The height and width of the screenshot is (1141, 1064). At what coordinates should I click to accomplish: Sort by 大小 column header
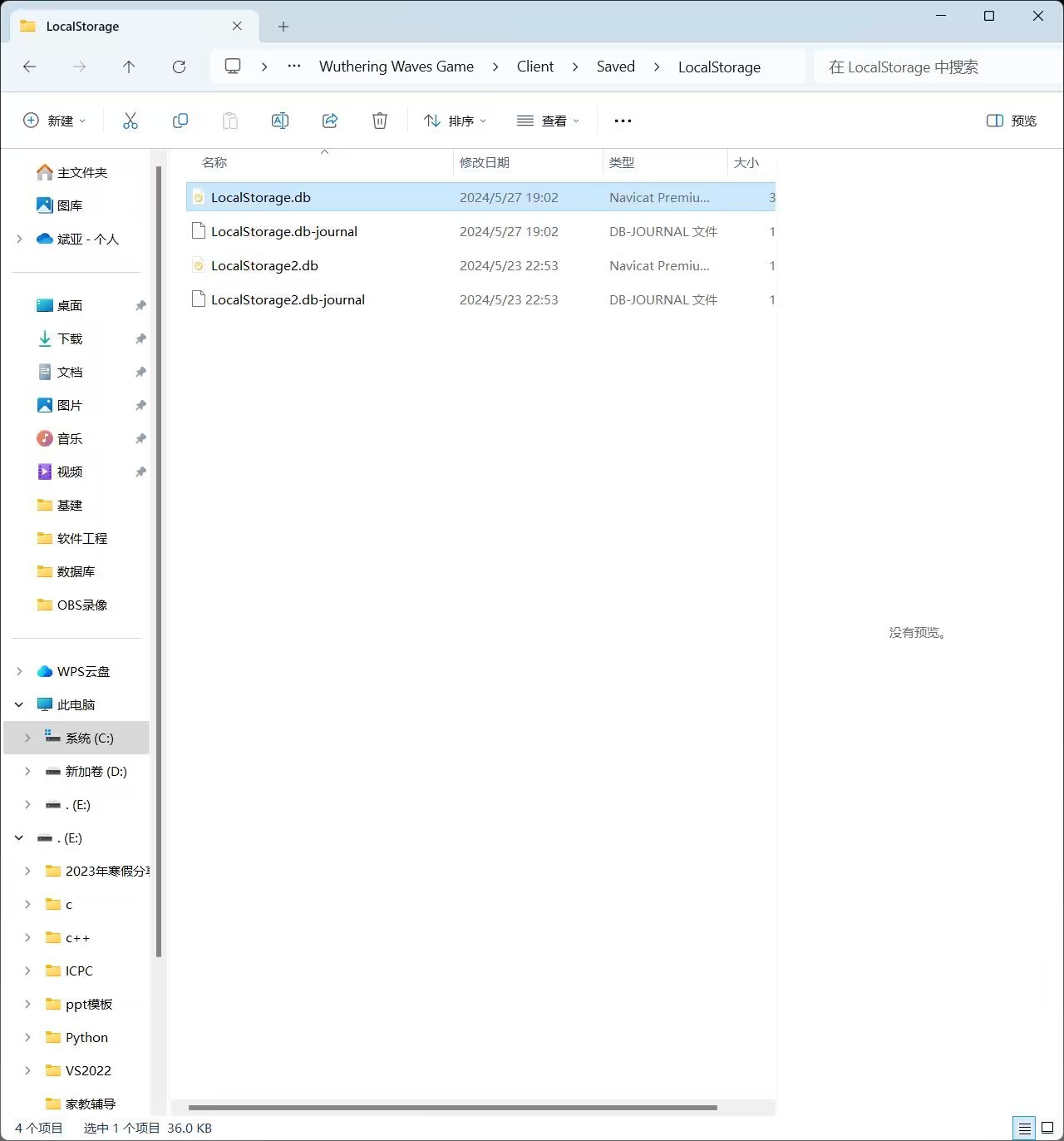[x=751, y=162]
